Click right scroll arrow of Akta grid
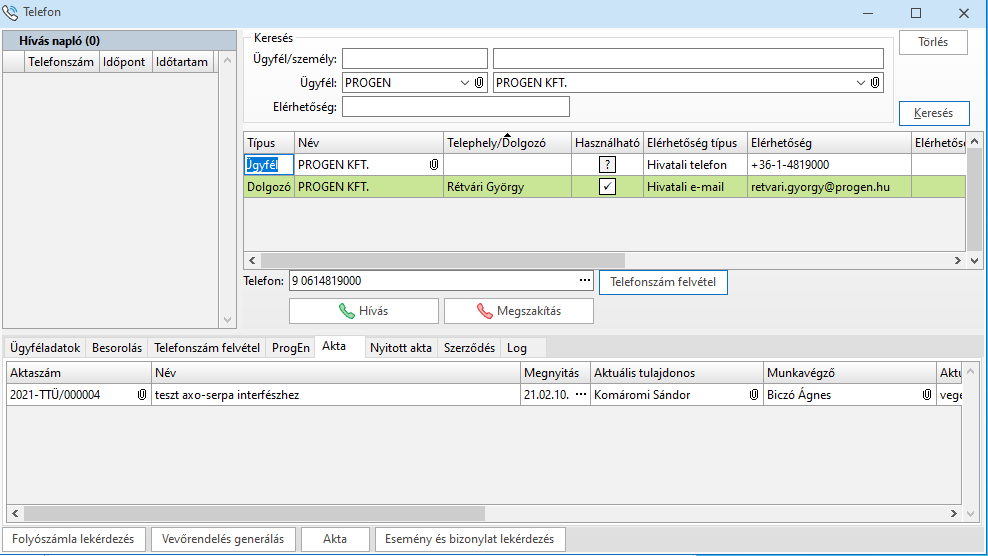Viewport: 988px width, 556px height. (x=953, y=513)
